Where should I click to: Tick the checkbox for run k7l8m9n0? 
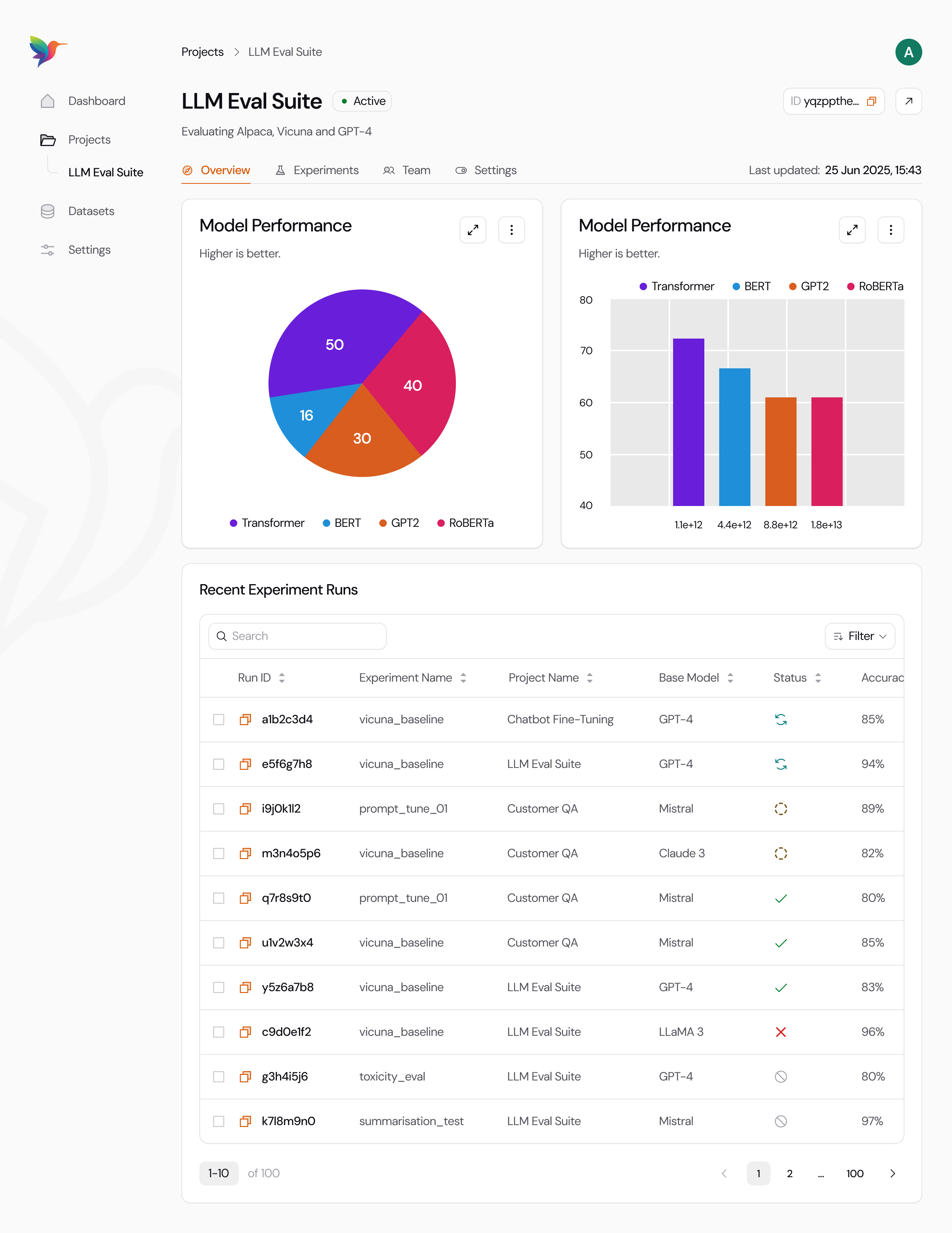point(218,1121)
